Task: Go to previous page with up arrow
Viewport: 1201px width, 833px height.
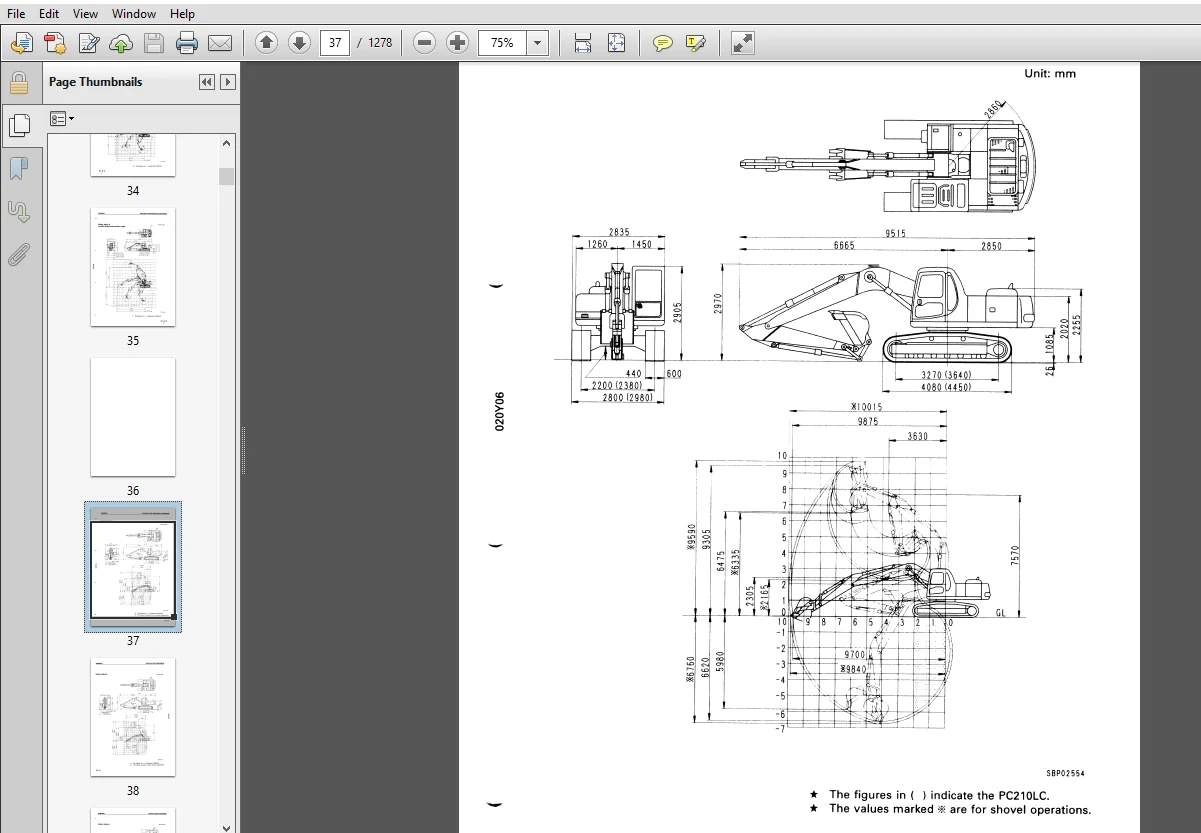Action: point(266,42)
